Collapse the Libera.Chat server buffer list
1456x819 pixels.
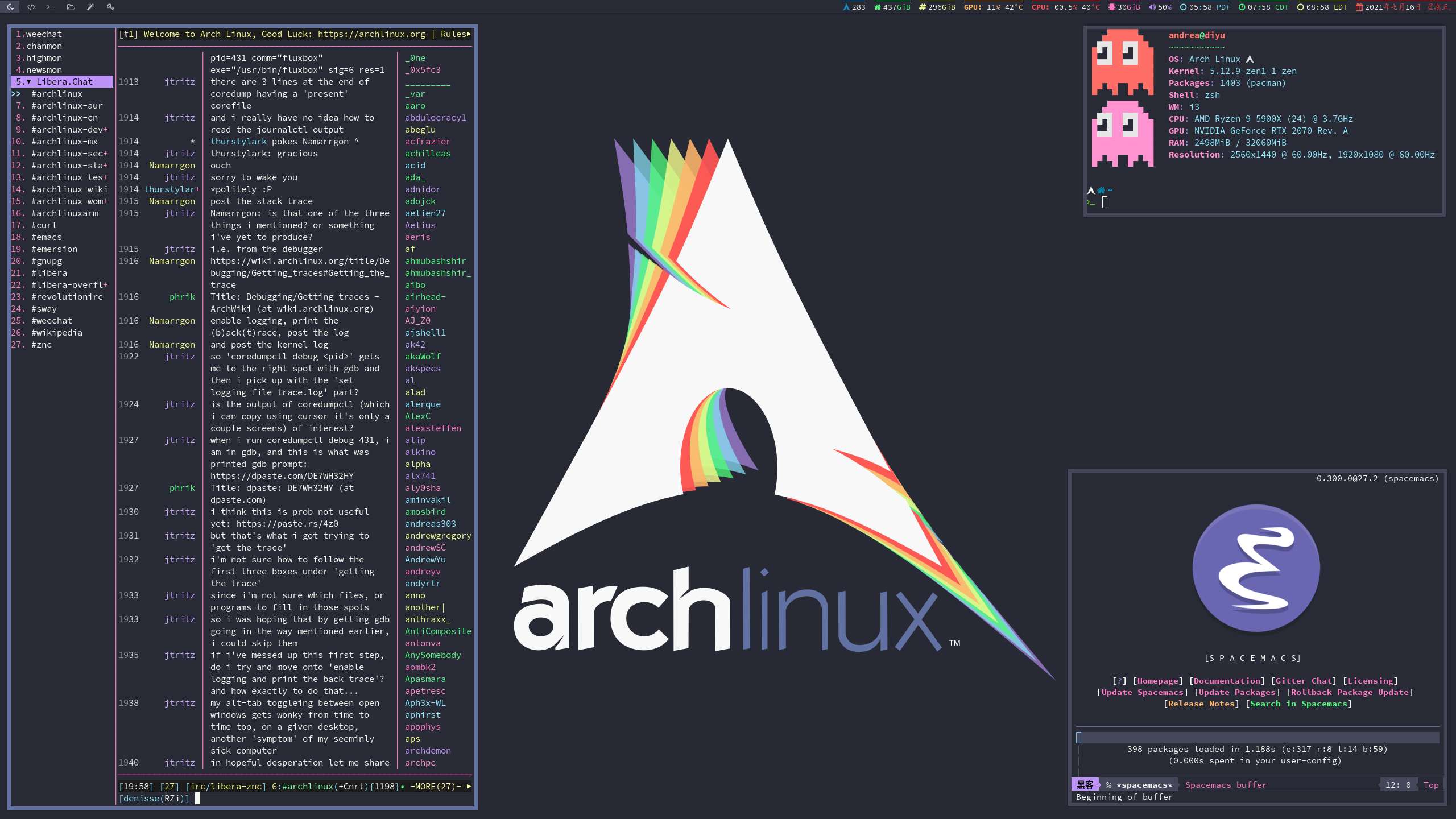tap(29, 82)
